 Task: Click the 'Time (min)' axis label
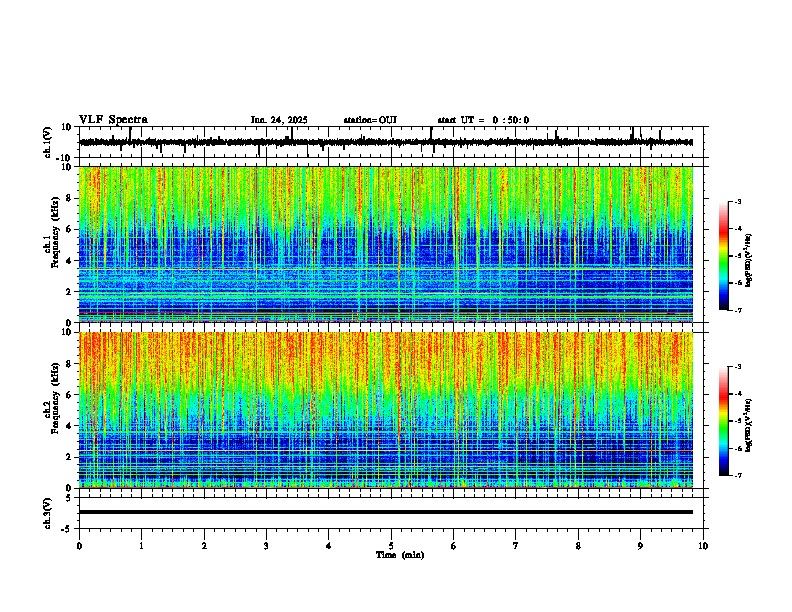(400, 555)
